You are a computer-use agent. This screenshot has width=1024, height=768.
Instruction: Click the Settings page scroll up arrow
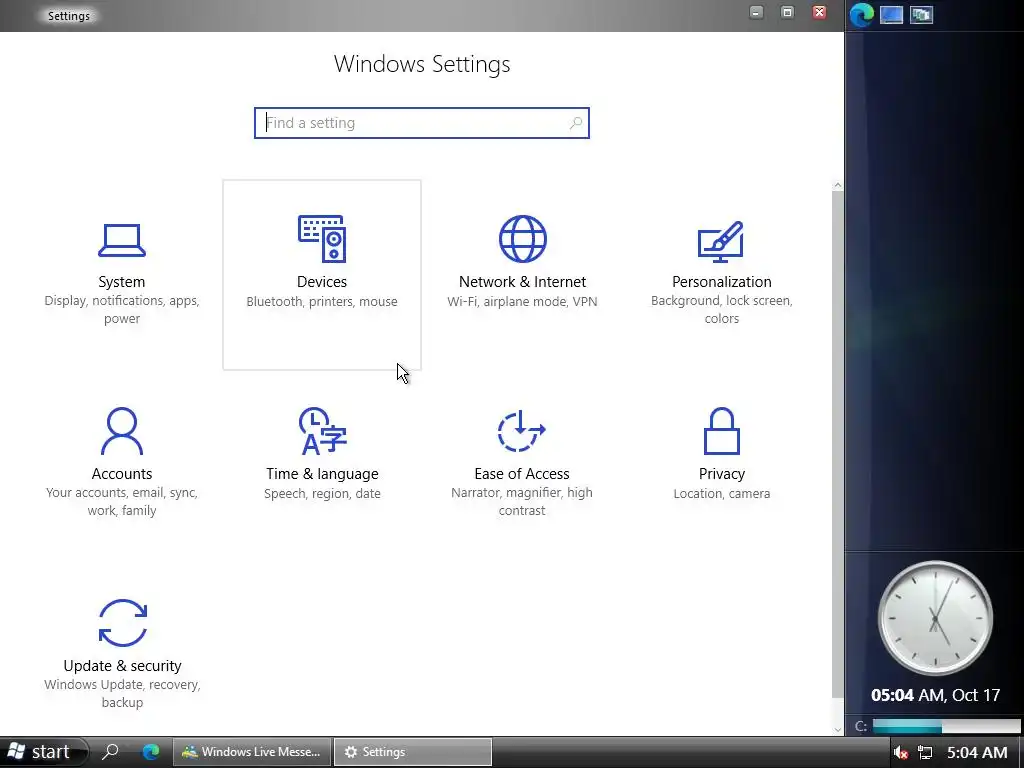click(838, 186)
